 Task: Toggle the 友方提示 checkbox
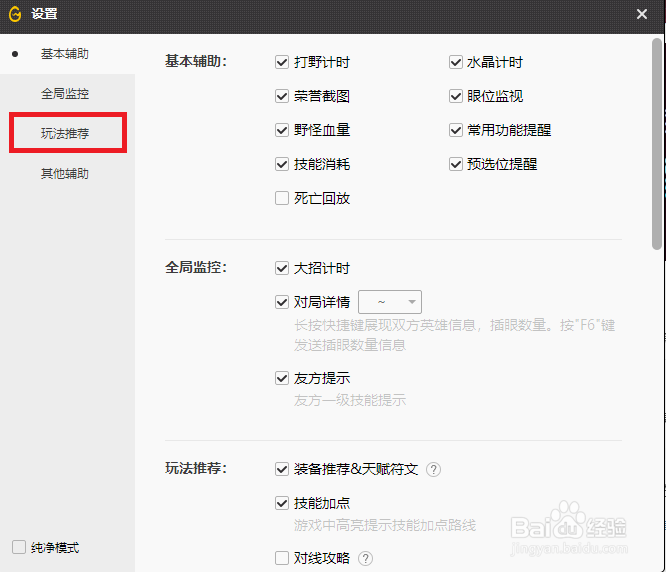click(282, 378)
